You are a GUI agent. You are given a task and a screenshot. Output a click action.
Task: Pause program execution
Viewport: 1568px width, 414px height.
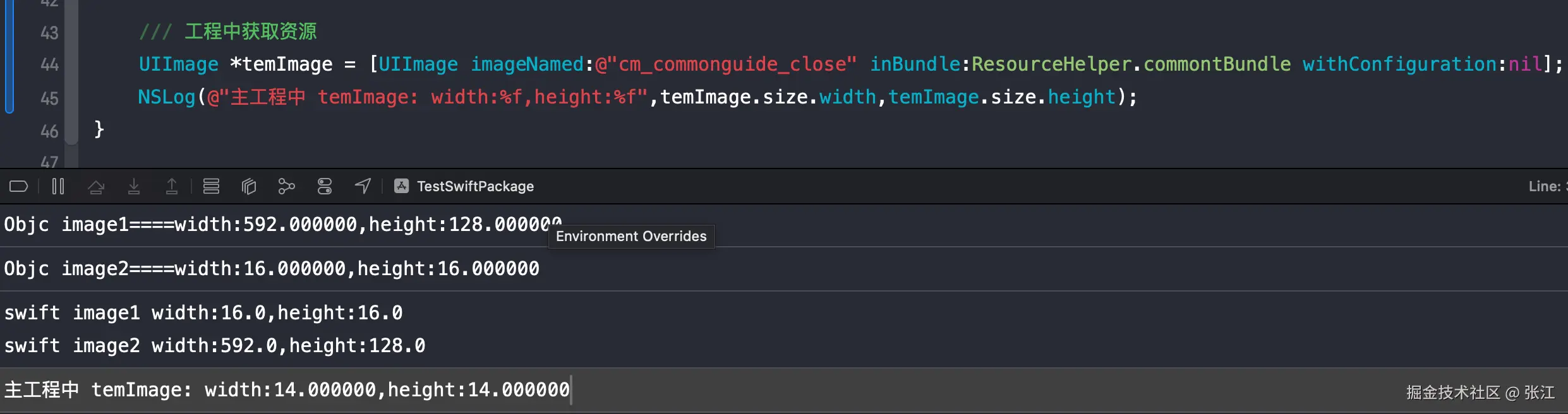58,186
